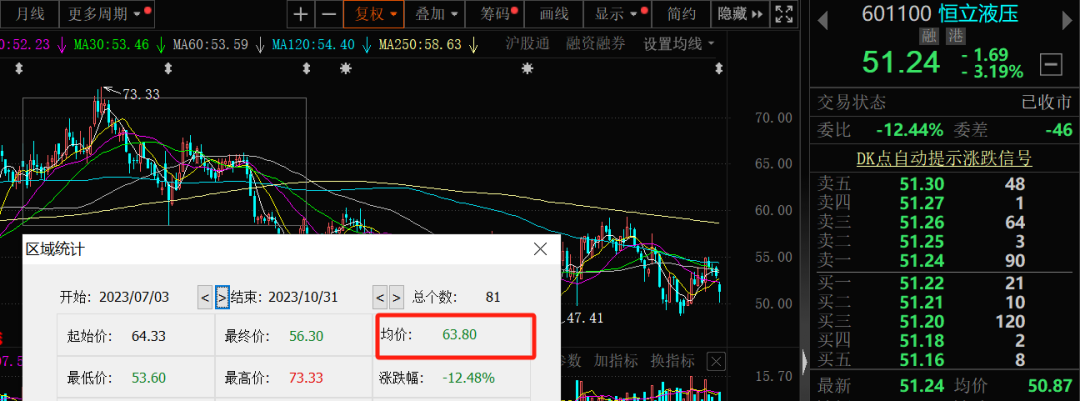The height and width of the screenshot is (401, 1080).
Task: Click 隐藏 to hide side panel
Action: coord(740,14)
